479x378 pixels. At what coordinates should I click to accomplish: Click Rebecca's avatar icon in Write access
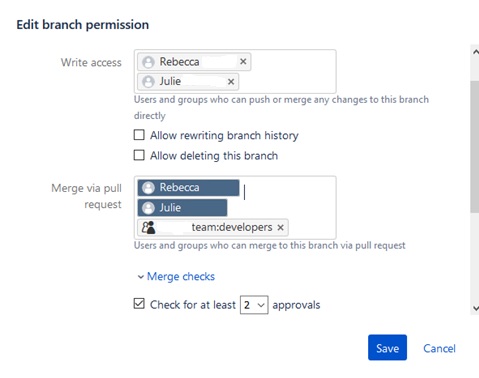point(148,62)
